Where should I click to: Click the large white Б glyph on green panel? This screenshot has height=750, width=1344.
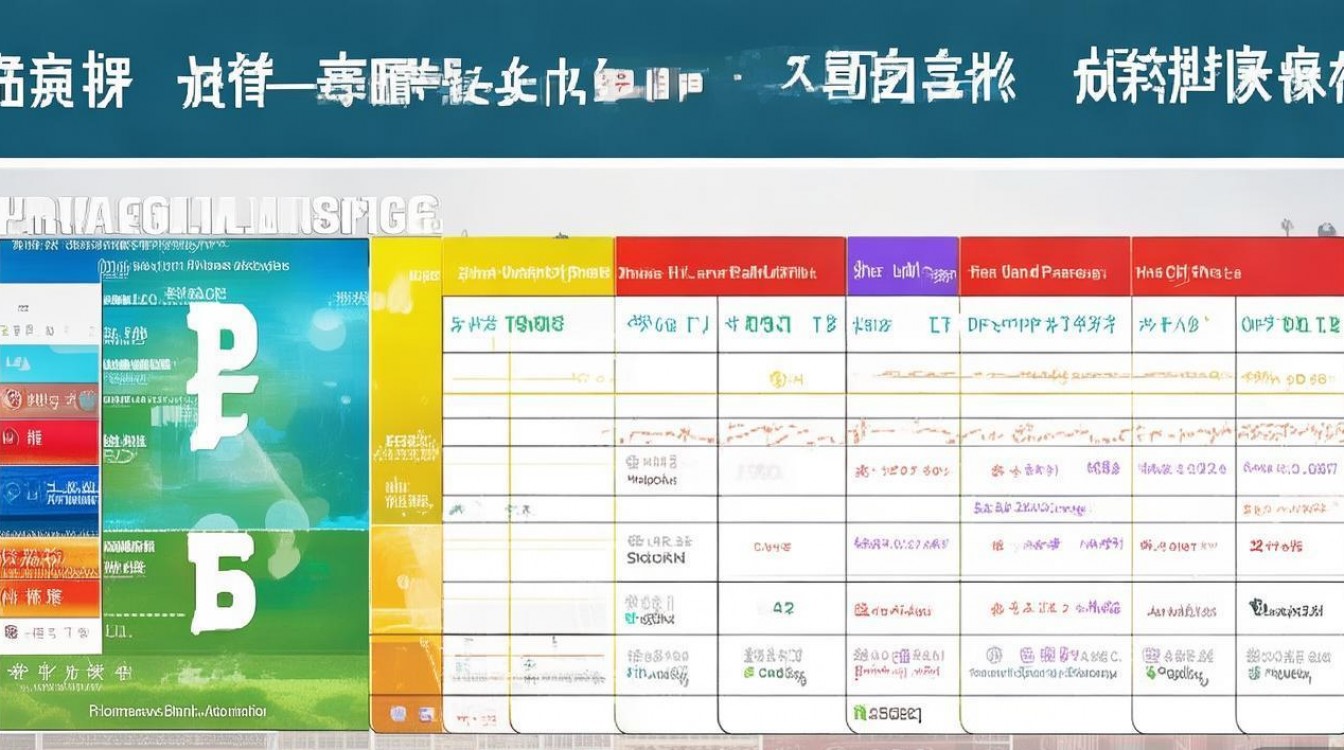[x=222, y=584]
